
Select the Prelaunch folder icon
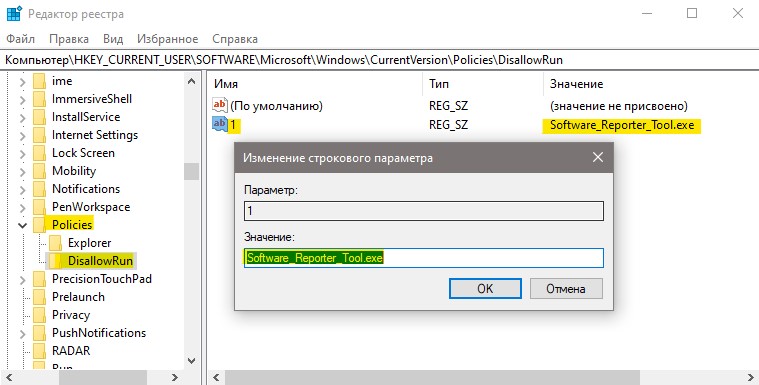pyautogui.click(x=40, y=297)
